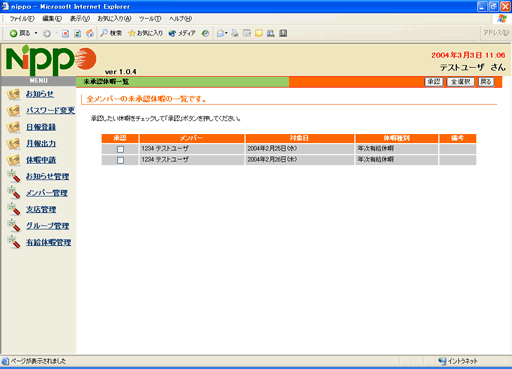This screenshot has width=512, height=369.
Task: Open the お知らせ管理 sidebar link
Action: tap(48, 177)
